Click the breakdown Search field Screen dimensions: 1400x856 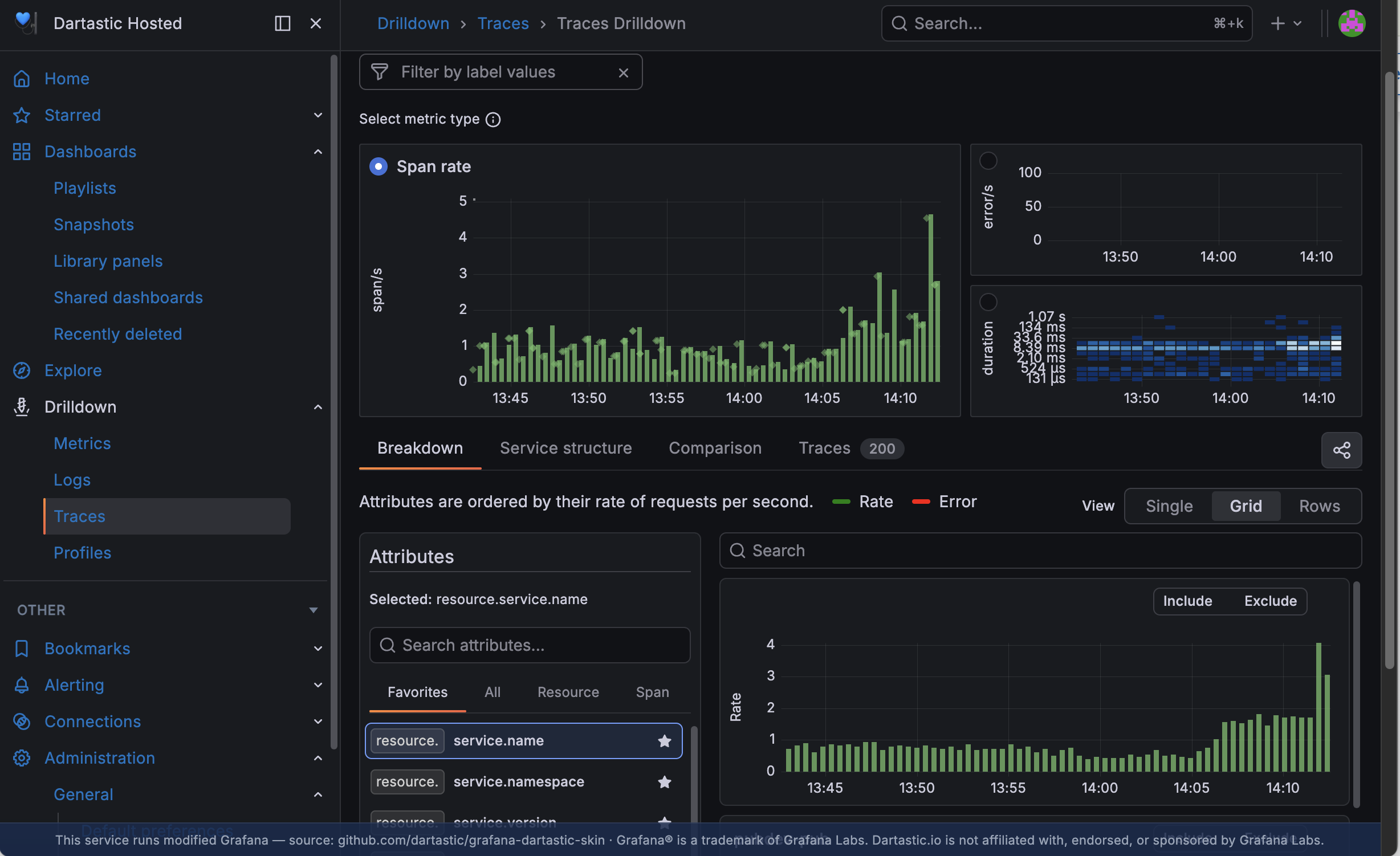coord(1040,551)
